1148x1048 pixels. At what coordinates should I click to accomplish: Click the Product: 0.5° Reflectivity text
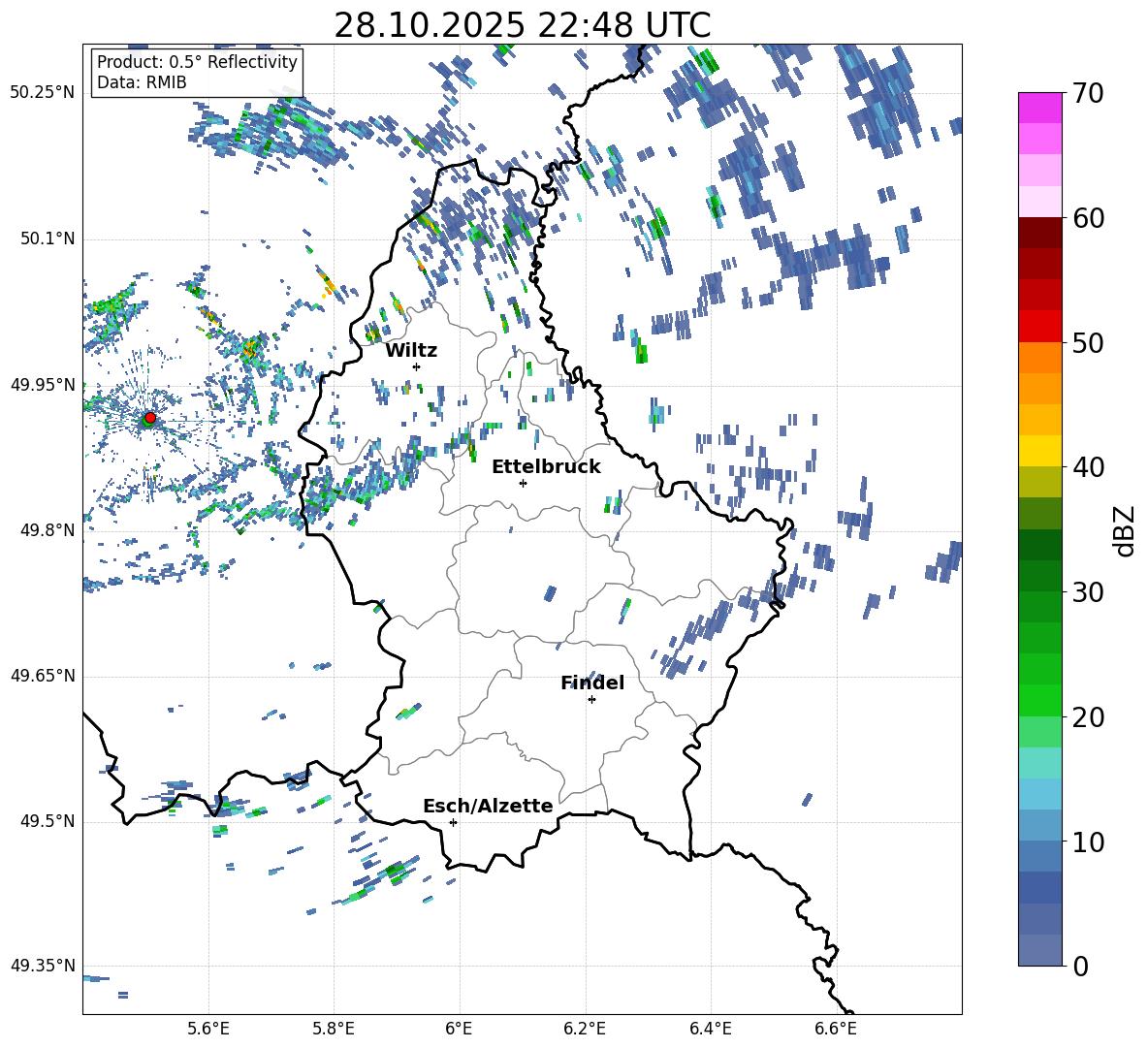pyautogui.click(x=197, y=62)
